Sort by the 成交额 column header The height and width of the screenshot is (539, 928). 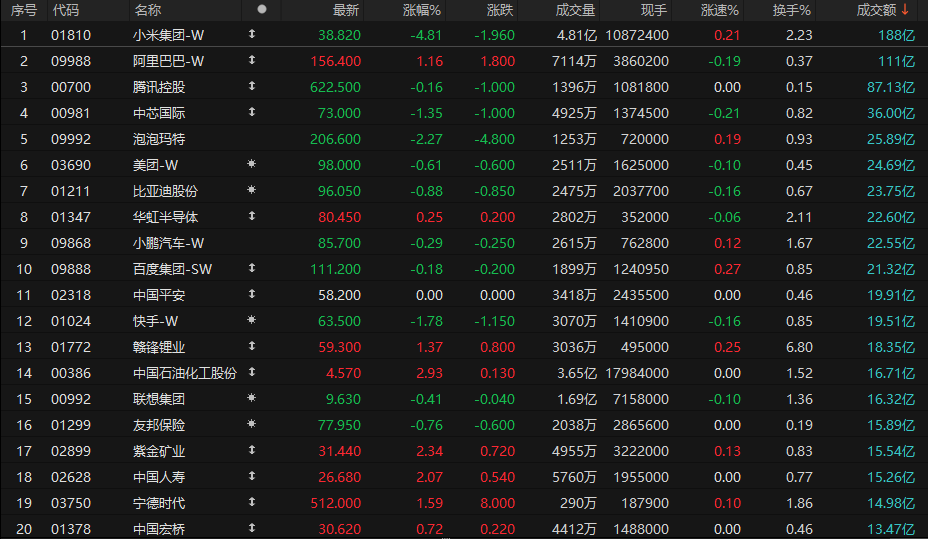[x=877, y=10]
